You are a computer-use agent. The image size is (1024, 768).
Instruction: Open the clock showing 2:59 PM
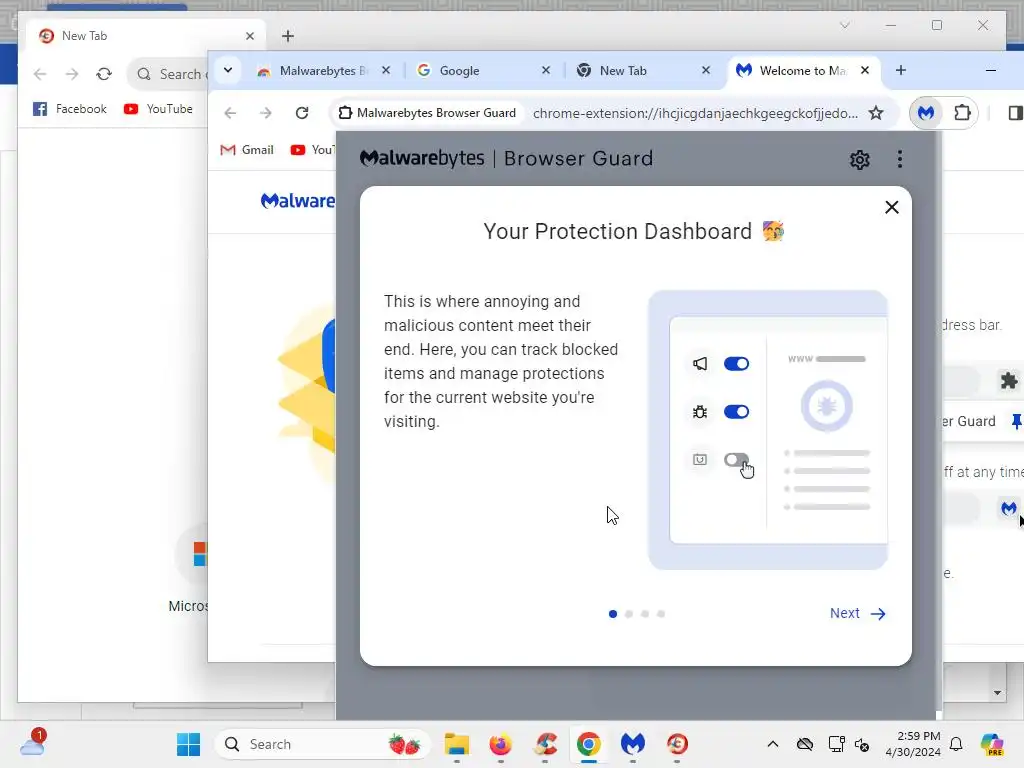[x=912, y=744]
